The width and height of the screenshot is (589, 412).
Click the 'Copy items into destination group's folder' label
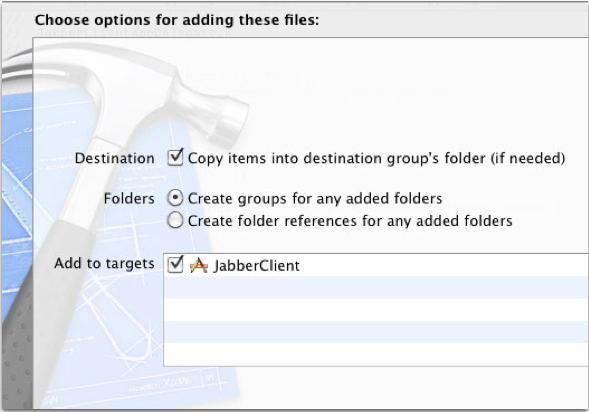point(376,158)
